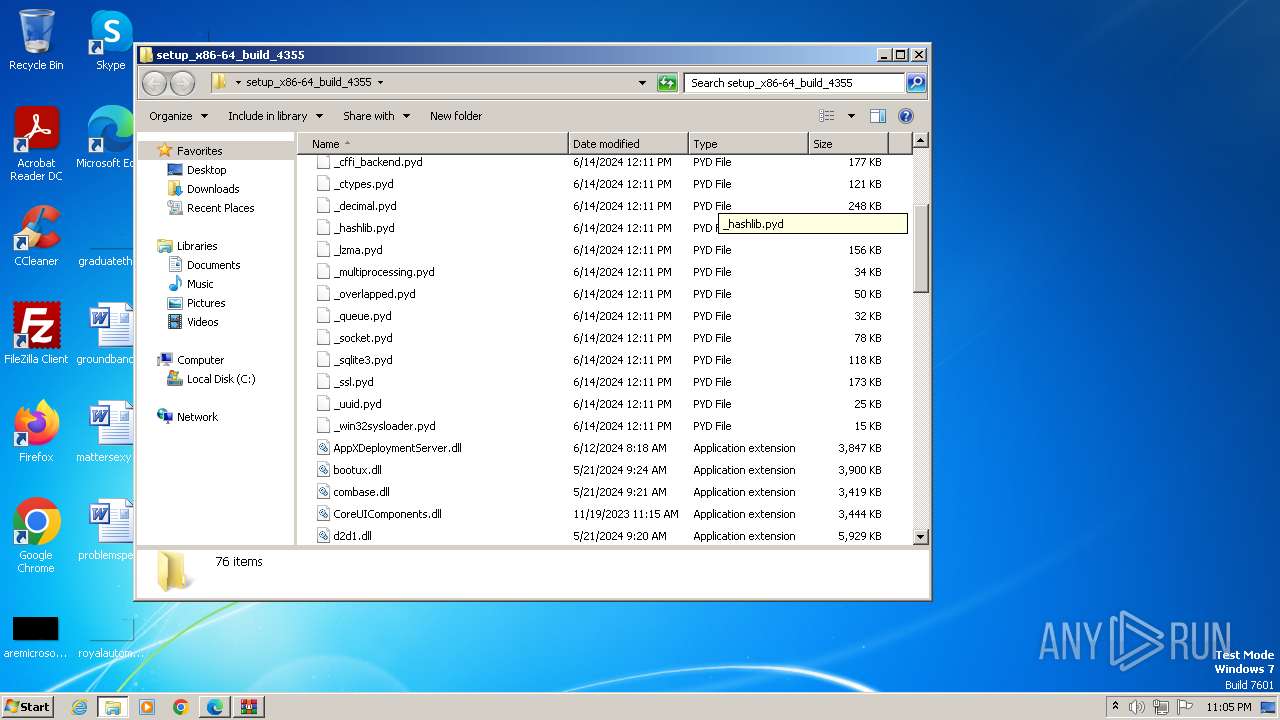Click scrollbar up arrow in file list
Image resolution: width=1280 pixels, height=720 pixels.
point(921,141)
